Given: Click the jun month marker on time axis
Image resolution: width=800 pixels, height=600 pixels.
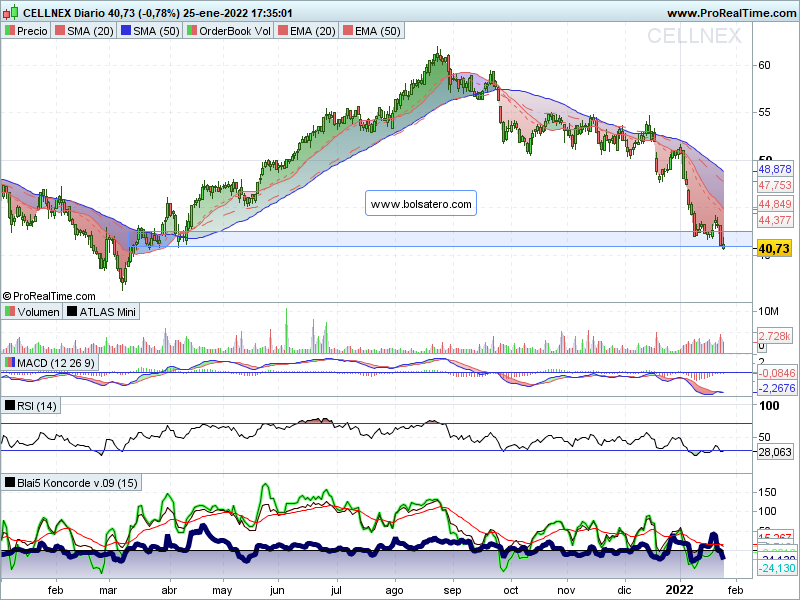Looking at the screenshot, I should pyautogui.click(x=277, y=590).
